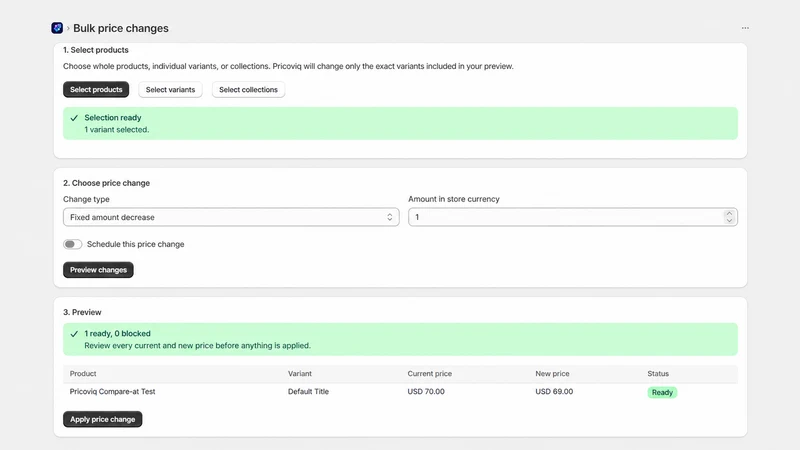Click the Default Title variant cell
This screenshot has width=800, height=450.
click(x=308, y=391)
